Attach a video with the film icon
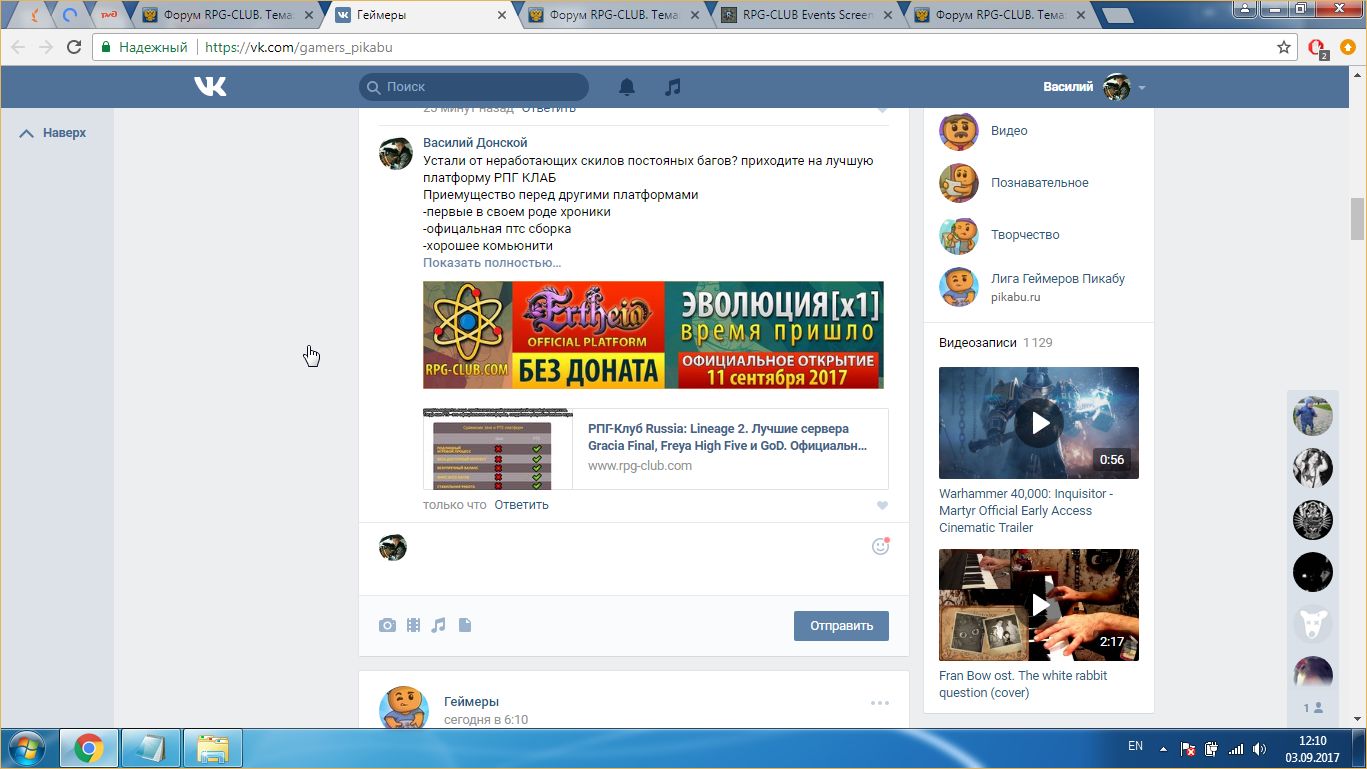This screenshot has height=769, width=1367. (413, 626)
